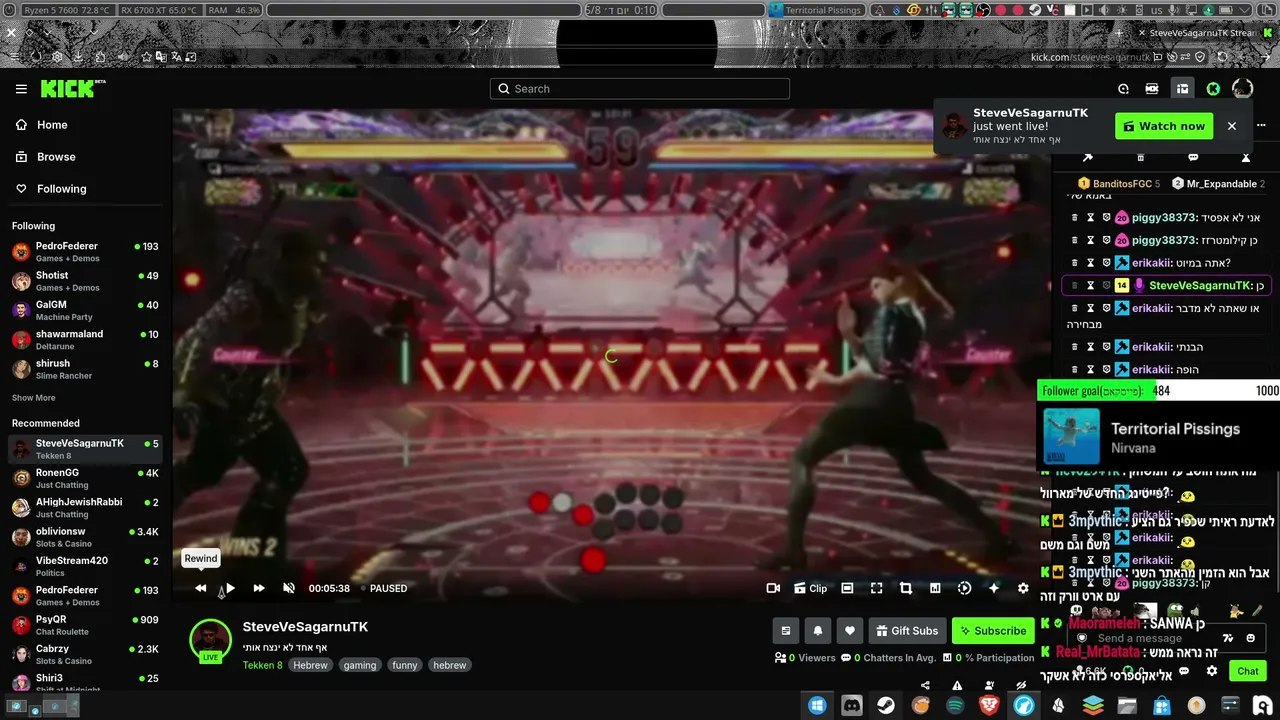Click the crop icon in player controls
This screenshot has height=720, width=1280.
click(906, 589)
